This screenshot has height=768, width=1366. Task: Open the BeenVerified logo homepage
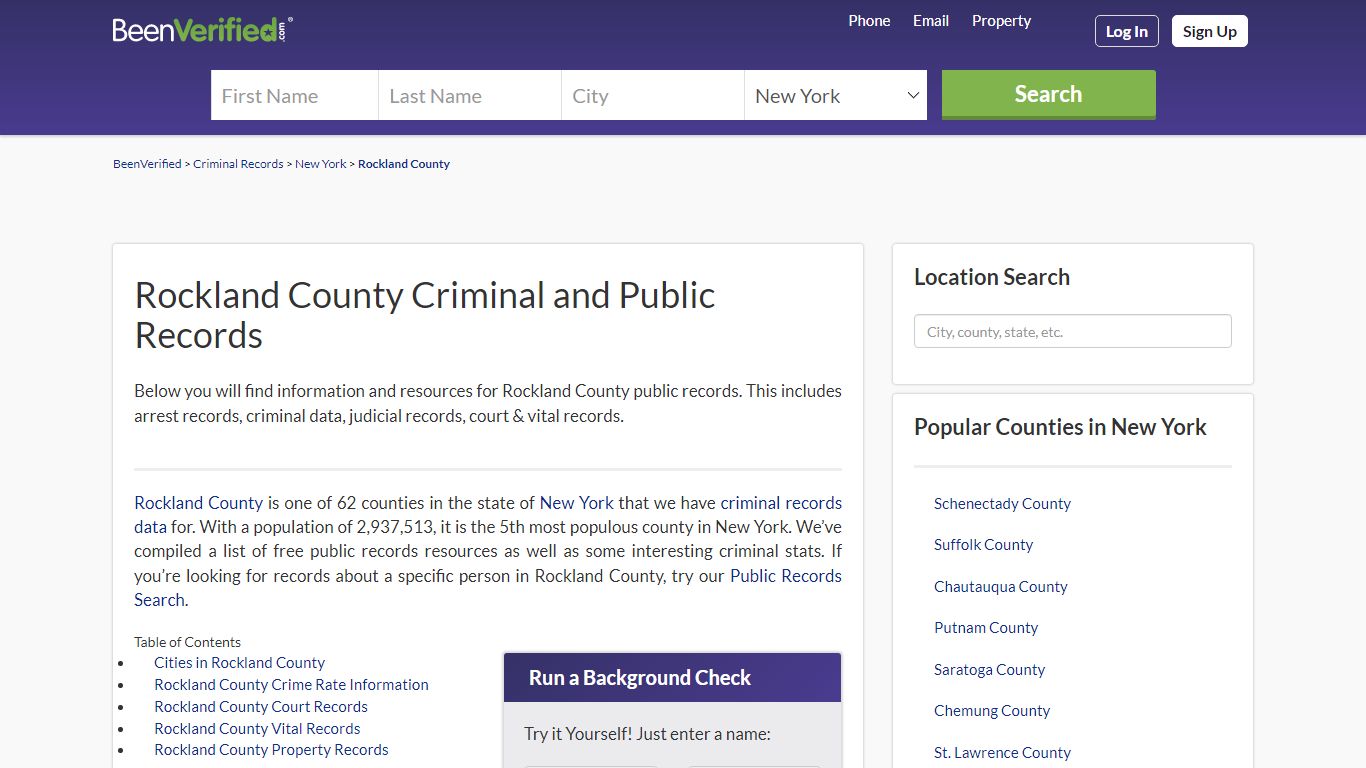point(202,30)
